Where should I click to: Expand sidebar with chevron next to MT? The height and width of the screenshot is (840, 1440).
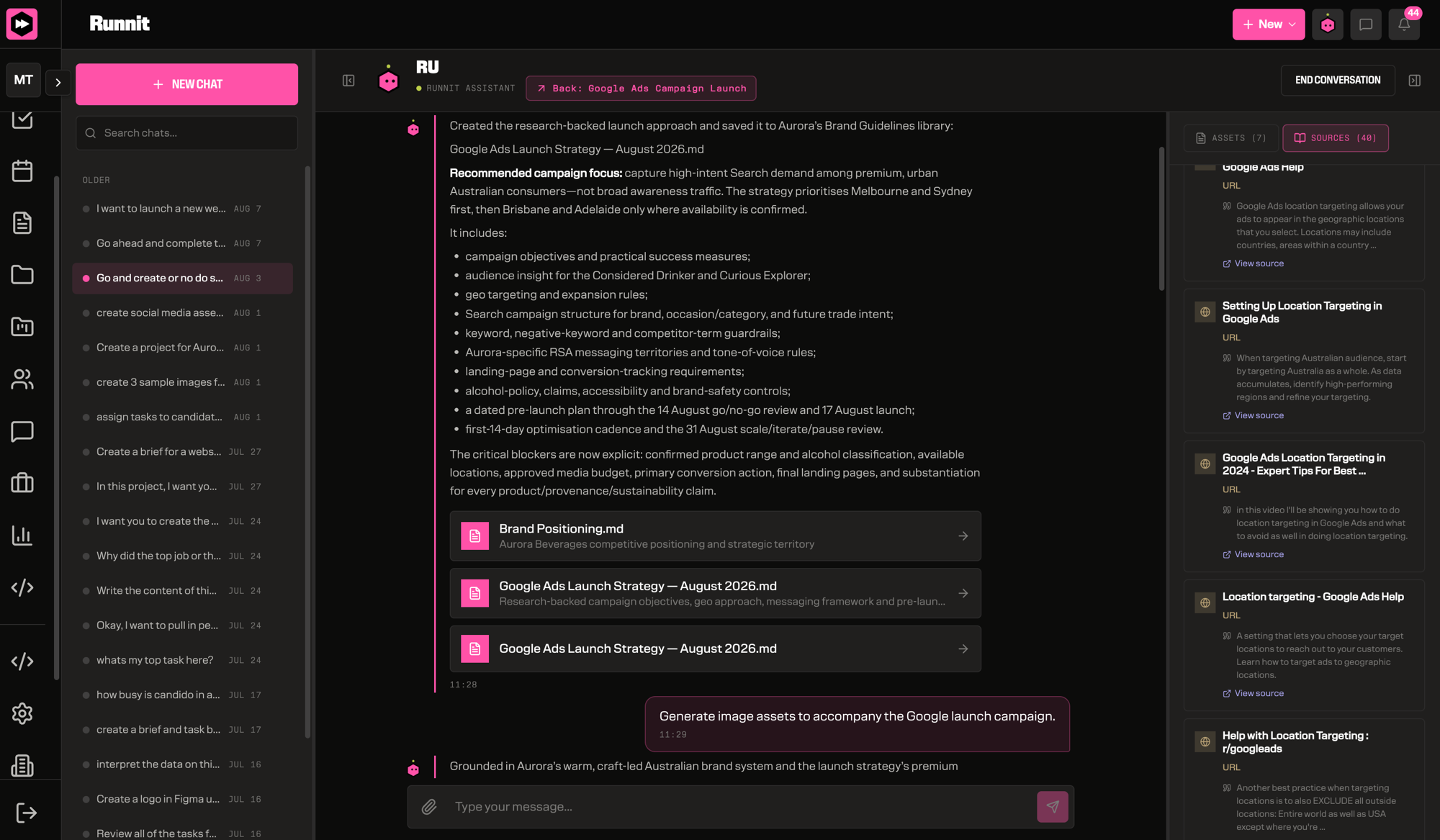point(58,82)
